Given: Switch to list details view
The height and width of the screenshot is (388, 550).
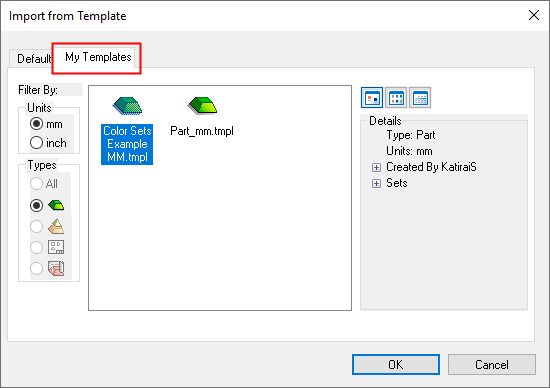Looking at the screenshot, I should point(420,98).
